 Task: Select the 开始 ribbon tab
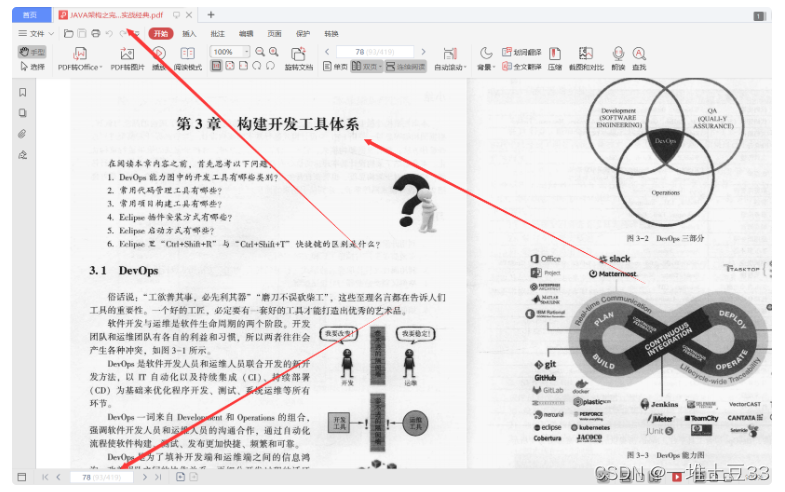point(161,34)
